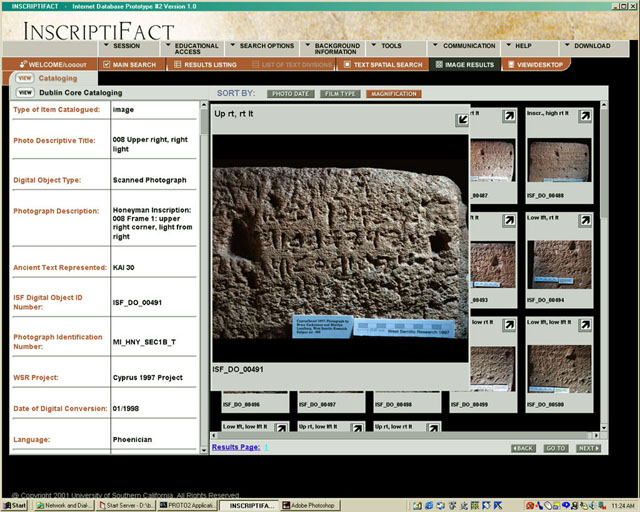This screenshot has height=512, width=640.
Task: Click the taskbar clock showing 11:24 AM
Action: pos(623,506)
